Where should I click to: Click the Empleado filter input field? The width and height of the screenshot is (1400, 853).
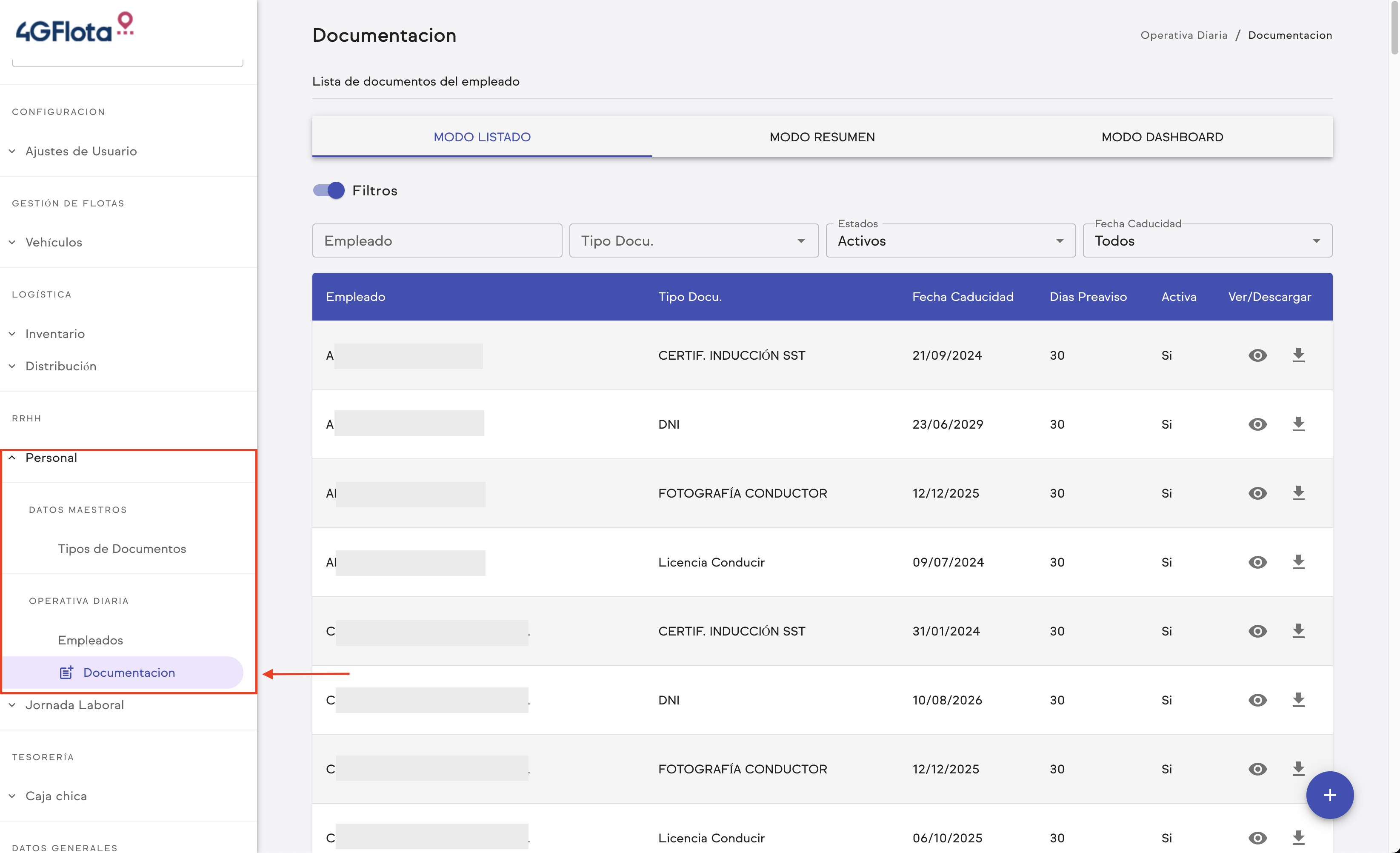pos(436,240)
